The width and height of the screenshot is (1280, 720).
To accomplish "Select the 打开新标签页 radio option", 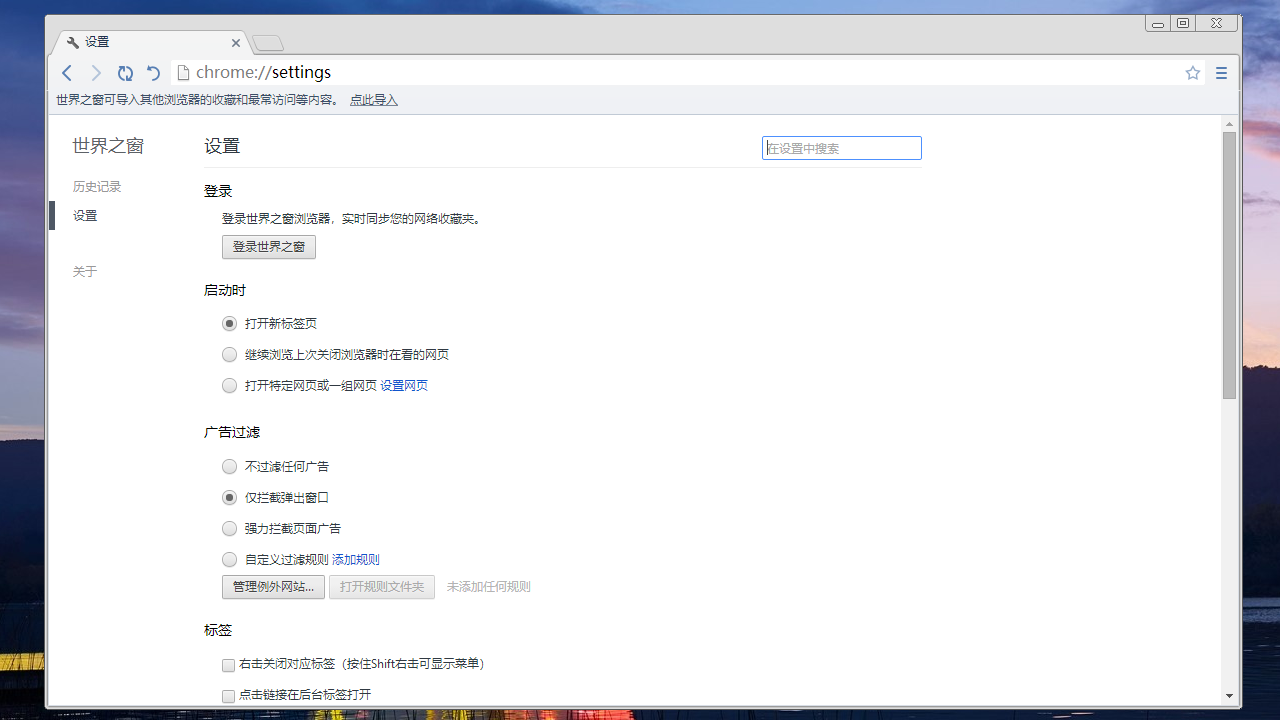I will 230,324.
